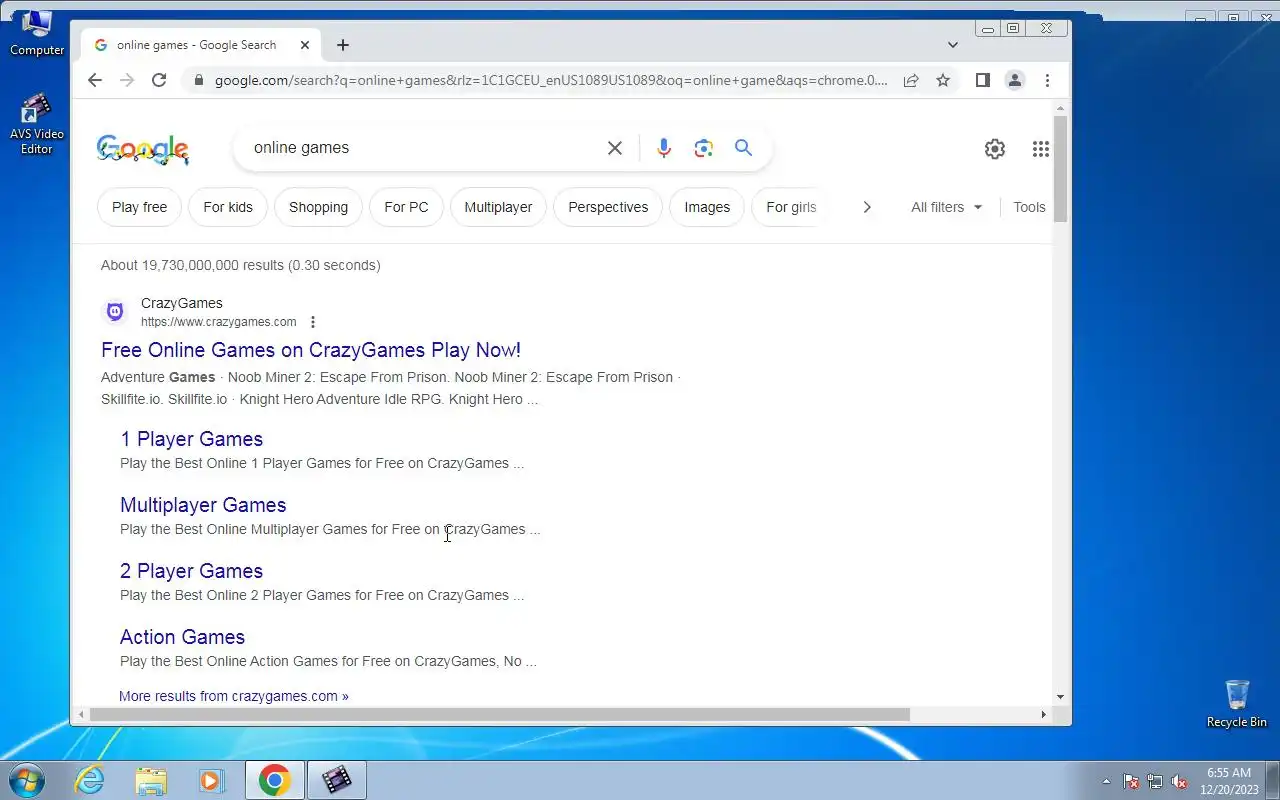
Task: Open the Action Games sitelink
Action: pyautogui.click(x=182, y=637)
